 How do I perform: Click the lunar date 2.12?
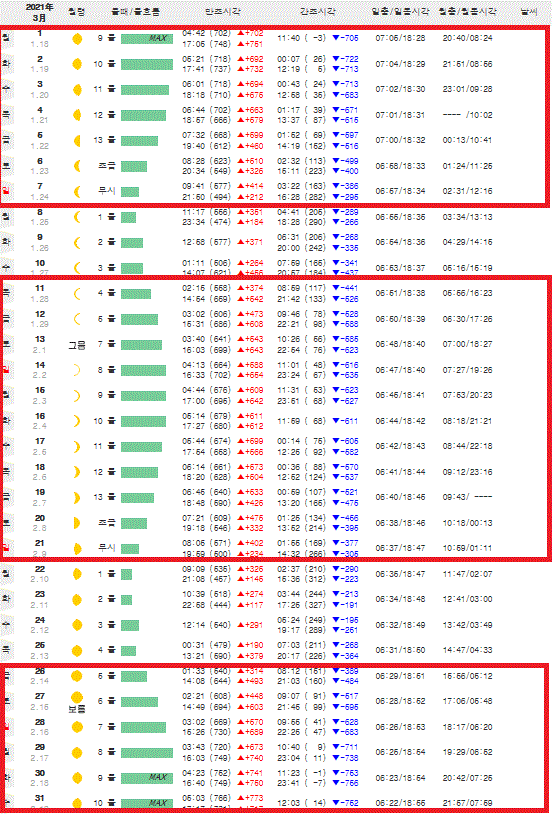(39, 630)
